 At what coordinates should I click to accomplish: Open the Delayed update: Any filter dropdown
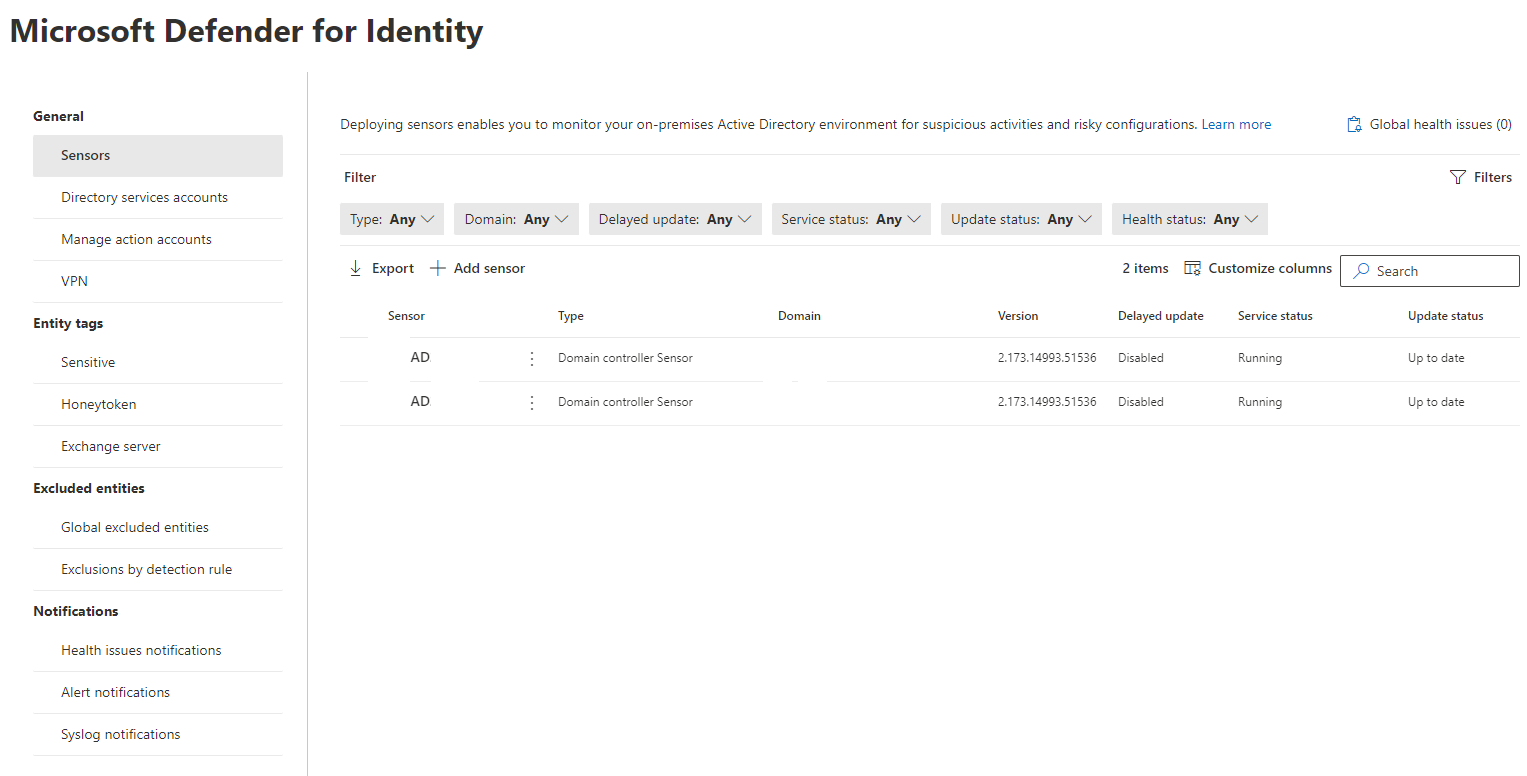pyautogui.click(x=675, y=219)
